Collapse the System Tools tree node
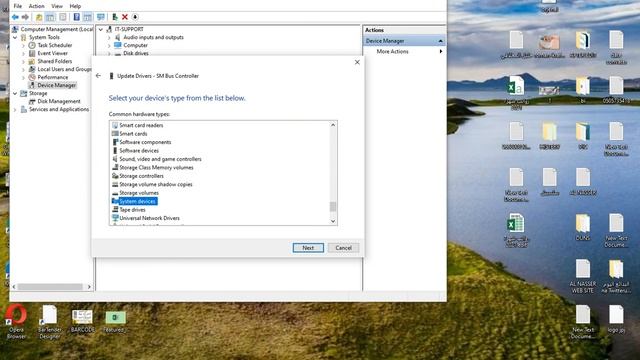Viewport: 640px width, 360px height. [15, 37]
